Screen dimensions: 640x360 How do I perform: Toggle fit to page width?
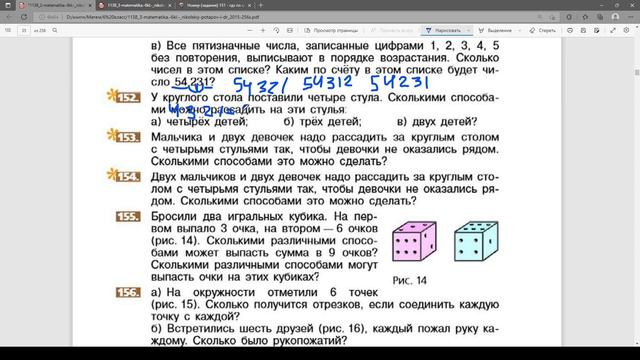[290, 30]
